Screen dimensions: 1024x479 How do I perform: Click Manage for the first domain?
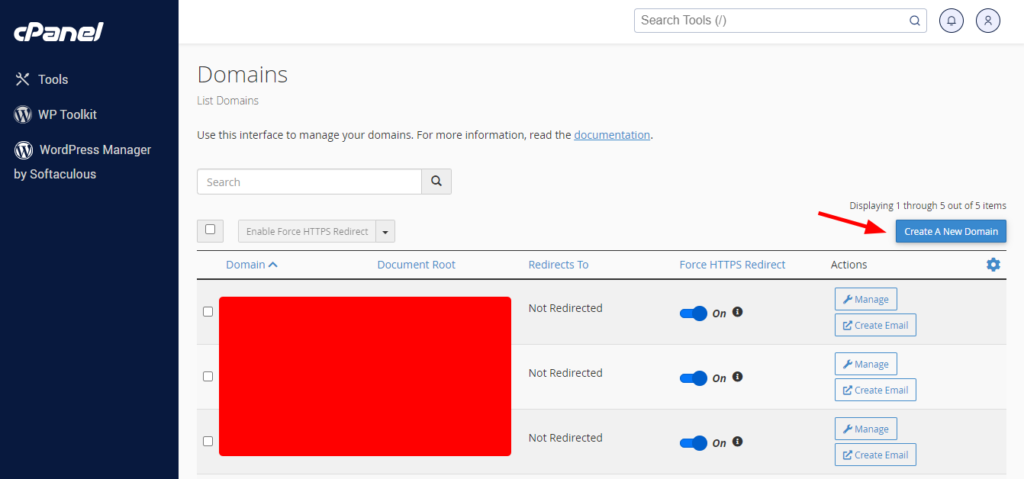pyautogui.click(x=866, y=299)
